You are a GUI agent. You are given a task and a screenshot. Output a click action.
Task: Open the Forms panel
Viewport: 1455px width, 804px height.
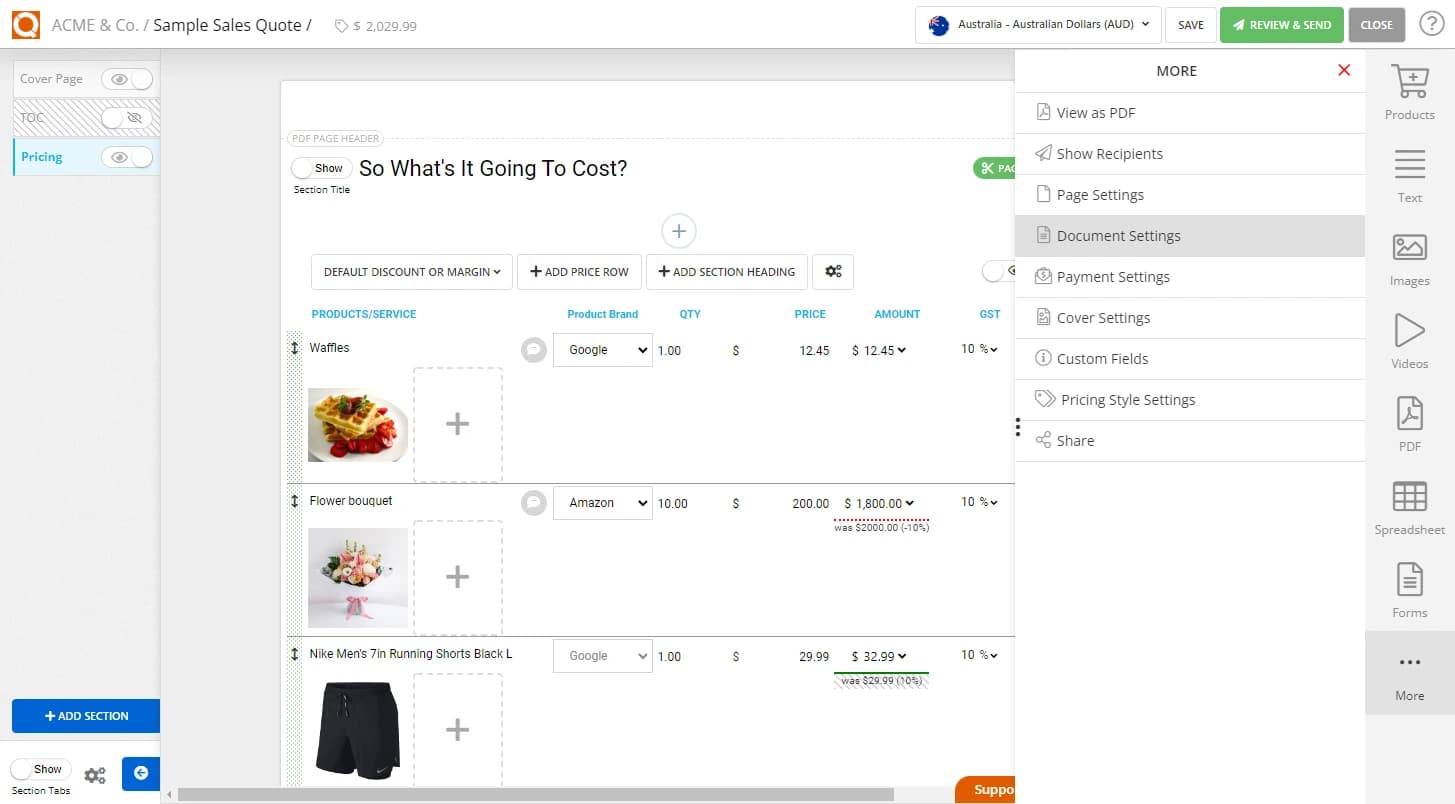pyautogui.click(x=1408, y=588)
